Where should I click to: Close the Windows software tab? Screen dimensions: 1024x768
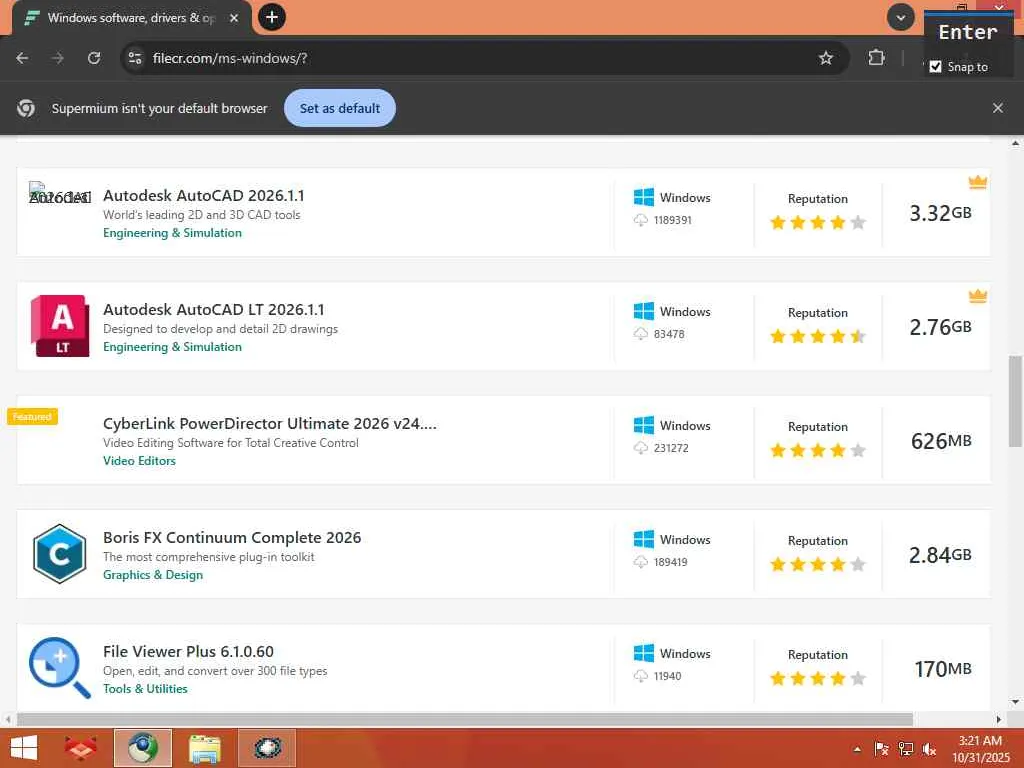pos(234,18)
